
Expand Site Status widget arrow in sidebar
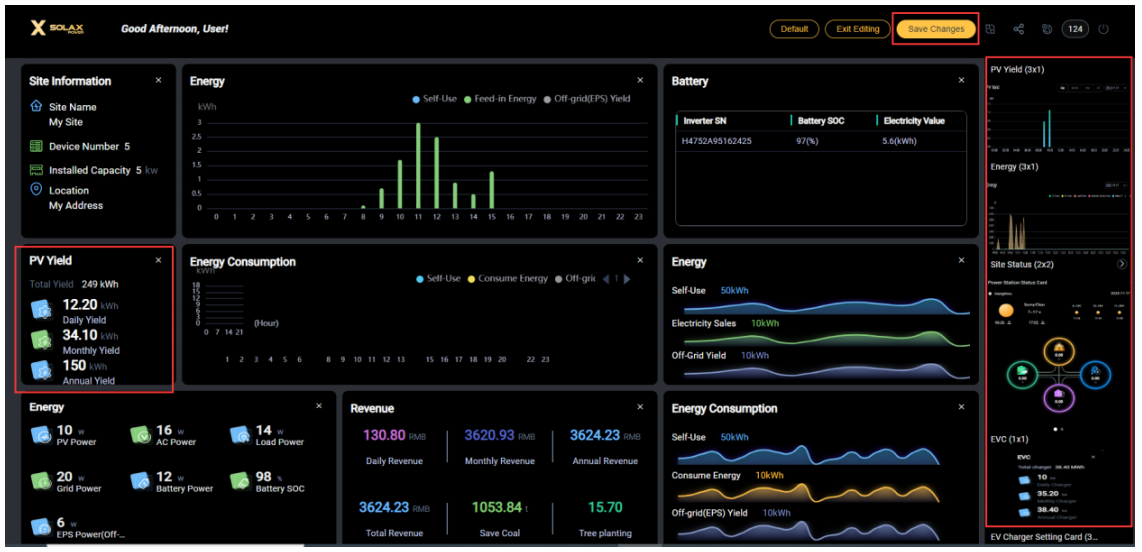click(x=1120, y=265)
